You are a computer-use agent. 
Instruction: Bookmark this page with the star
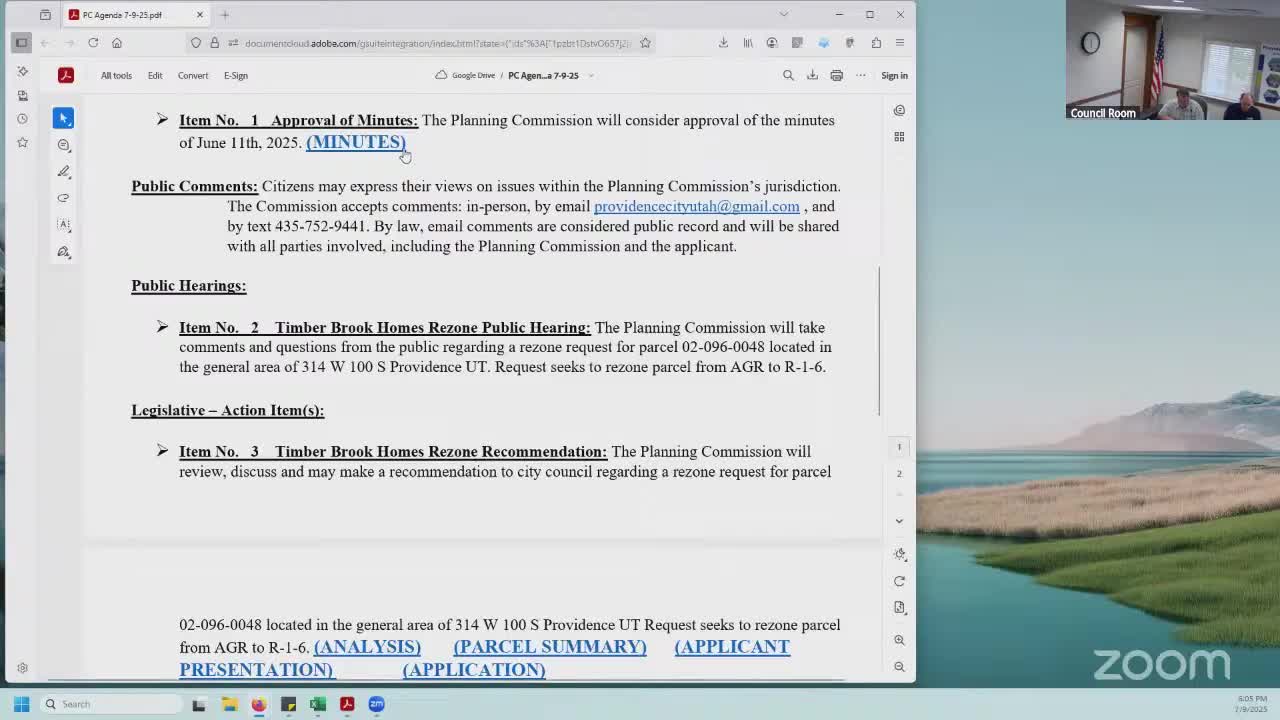pyautogui.click(x=645, y=43)
